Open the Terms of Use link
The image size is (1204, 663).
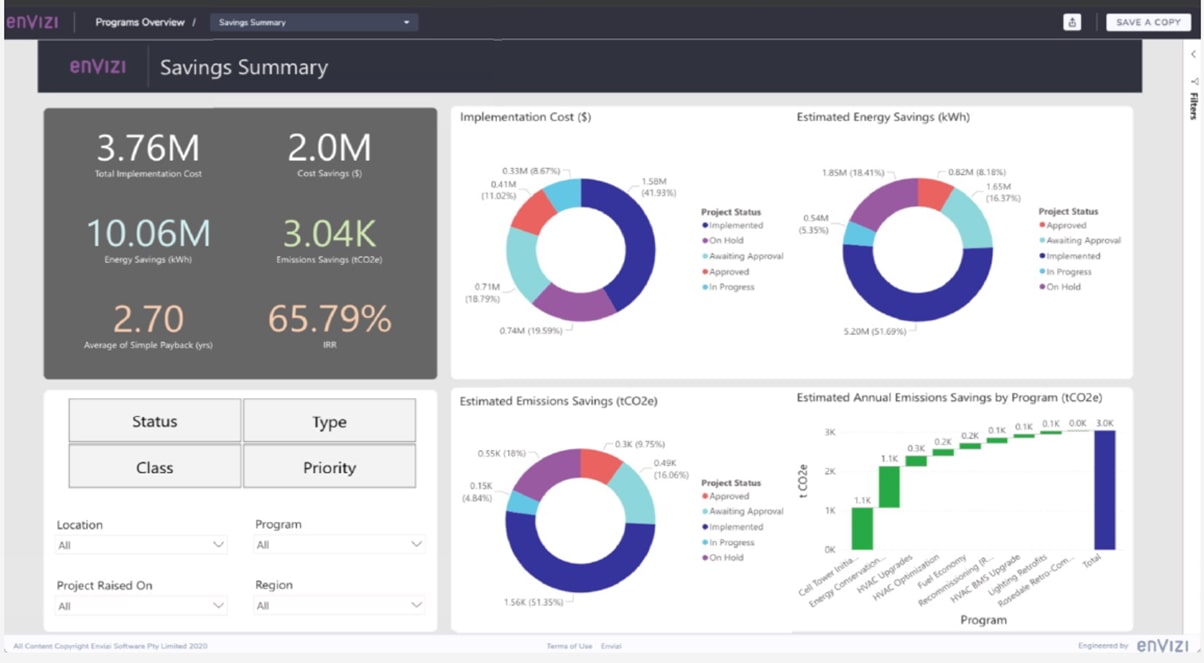pyautogui.click(x=569, y=647)
